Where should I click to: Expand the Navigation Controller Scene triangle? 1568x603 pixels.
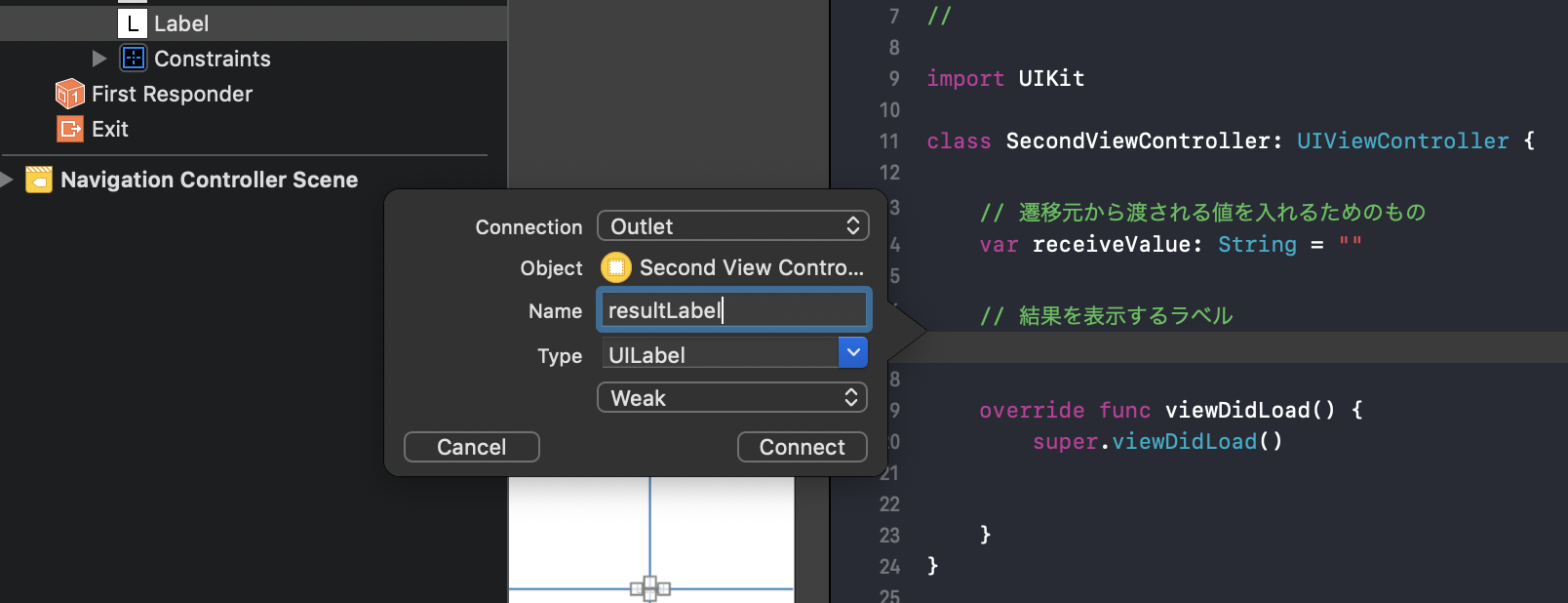point(7,180)
